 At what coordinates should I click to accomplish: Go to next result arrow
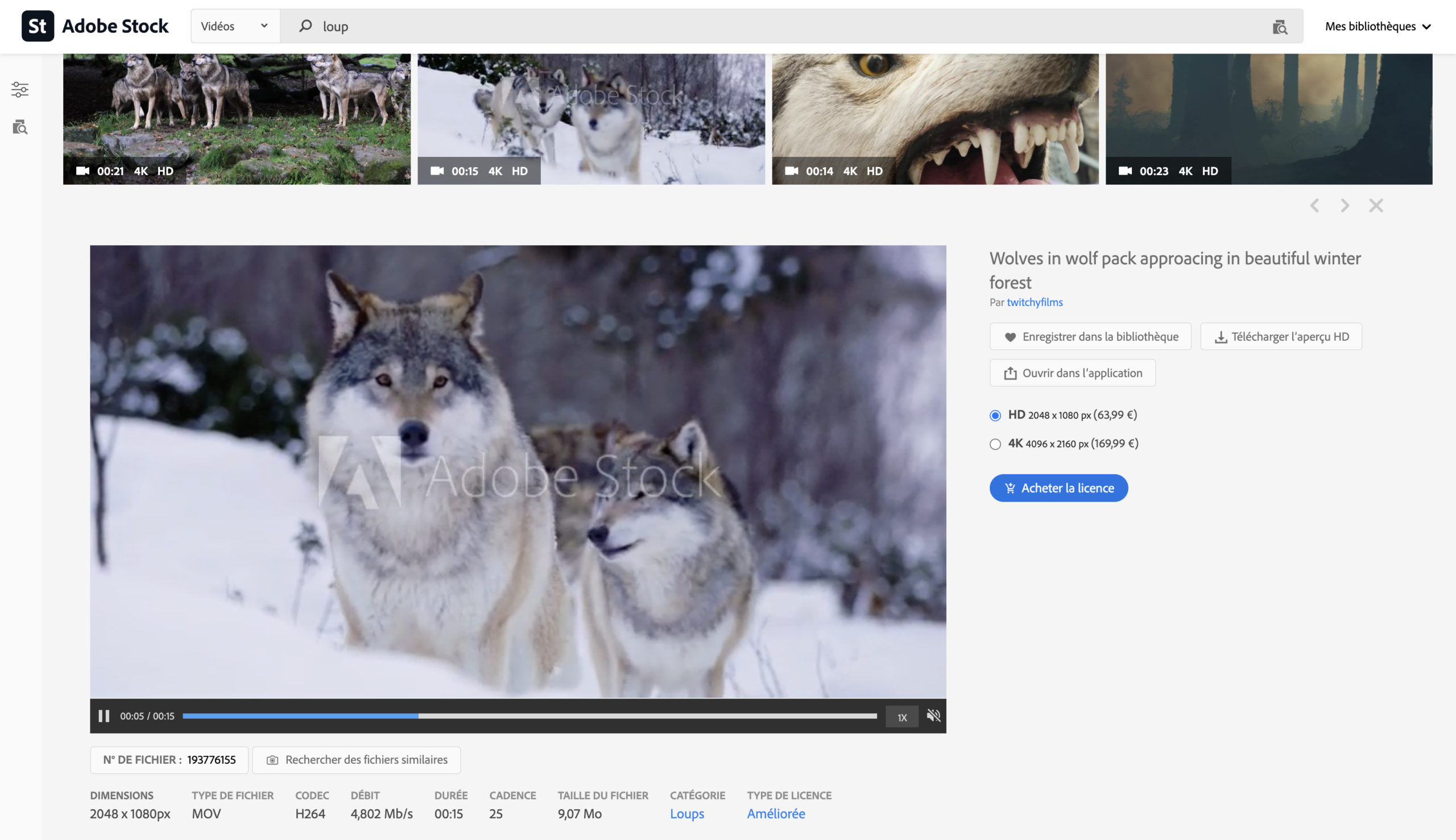coord(1345,205)
